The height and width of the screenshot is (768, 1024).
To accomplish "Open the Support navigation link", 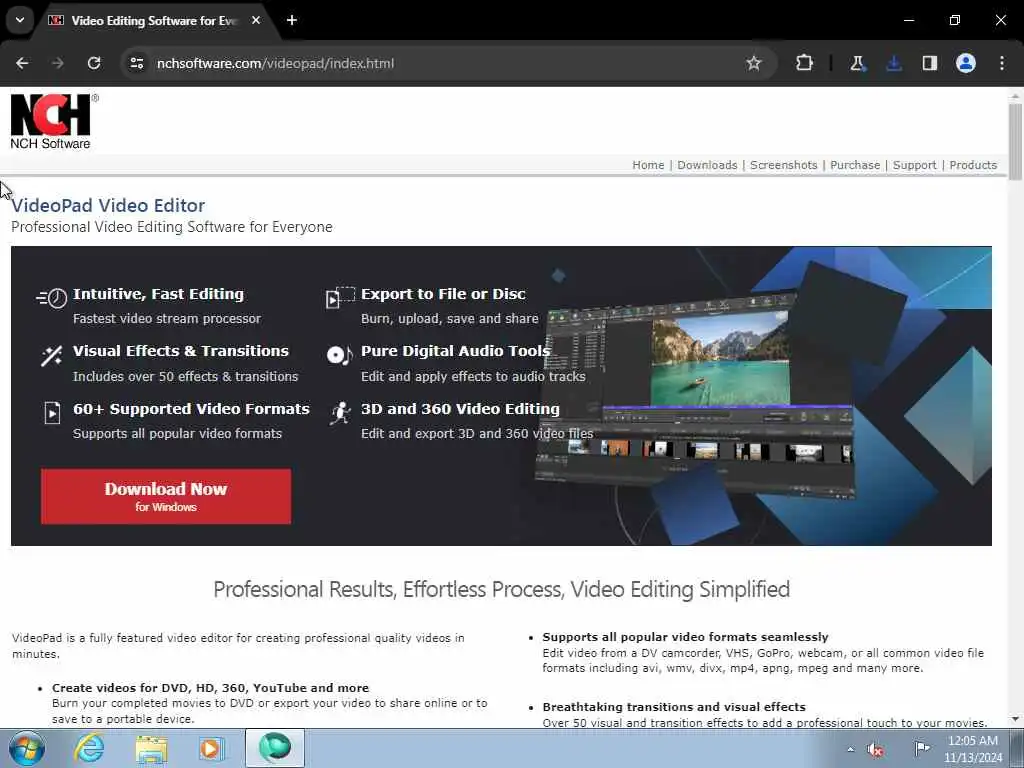I will point(914,165).
